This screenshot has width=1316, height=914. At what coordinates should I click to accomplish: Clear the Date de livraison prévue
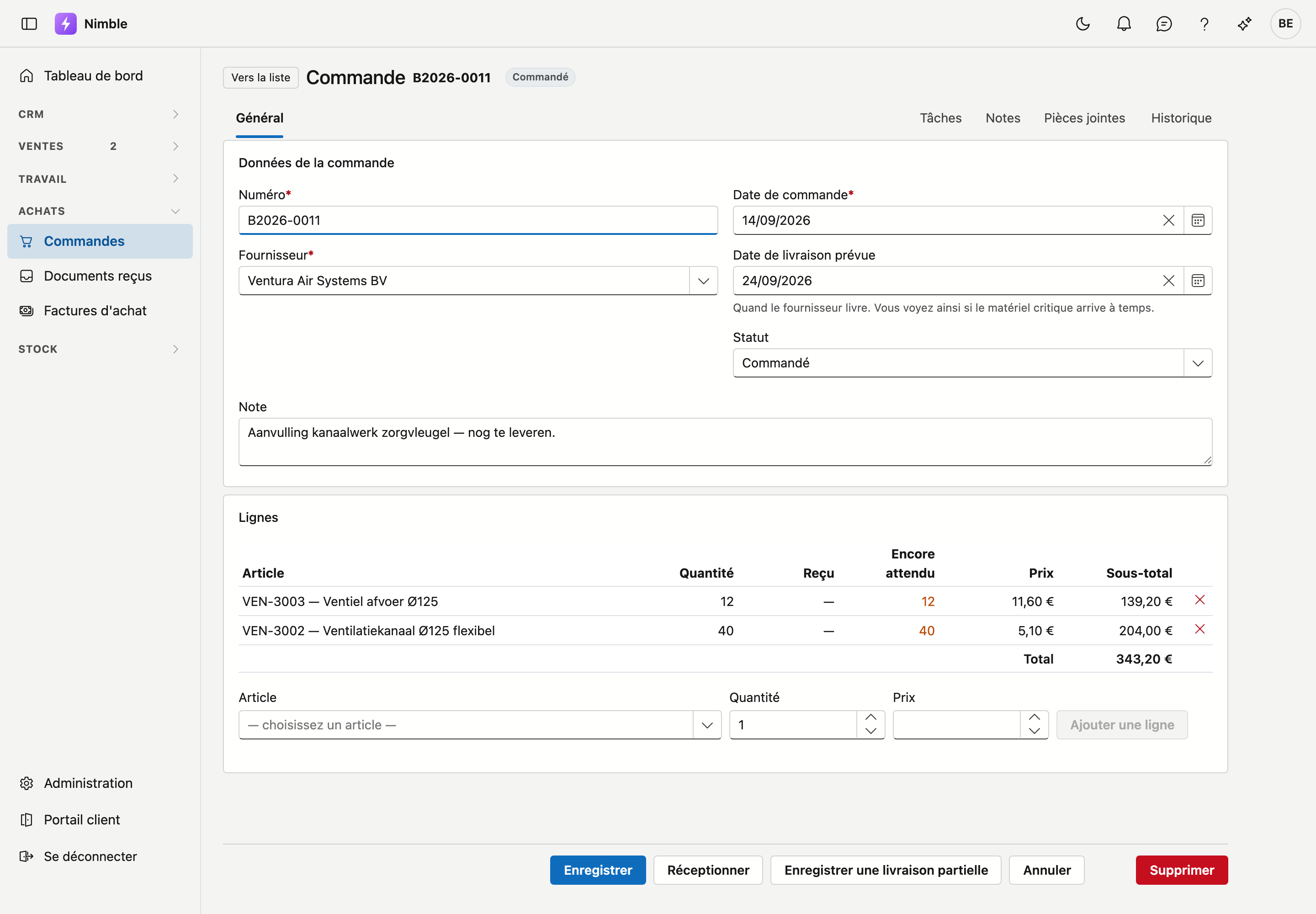point(1168,281)
